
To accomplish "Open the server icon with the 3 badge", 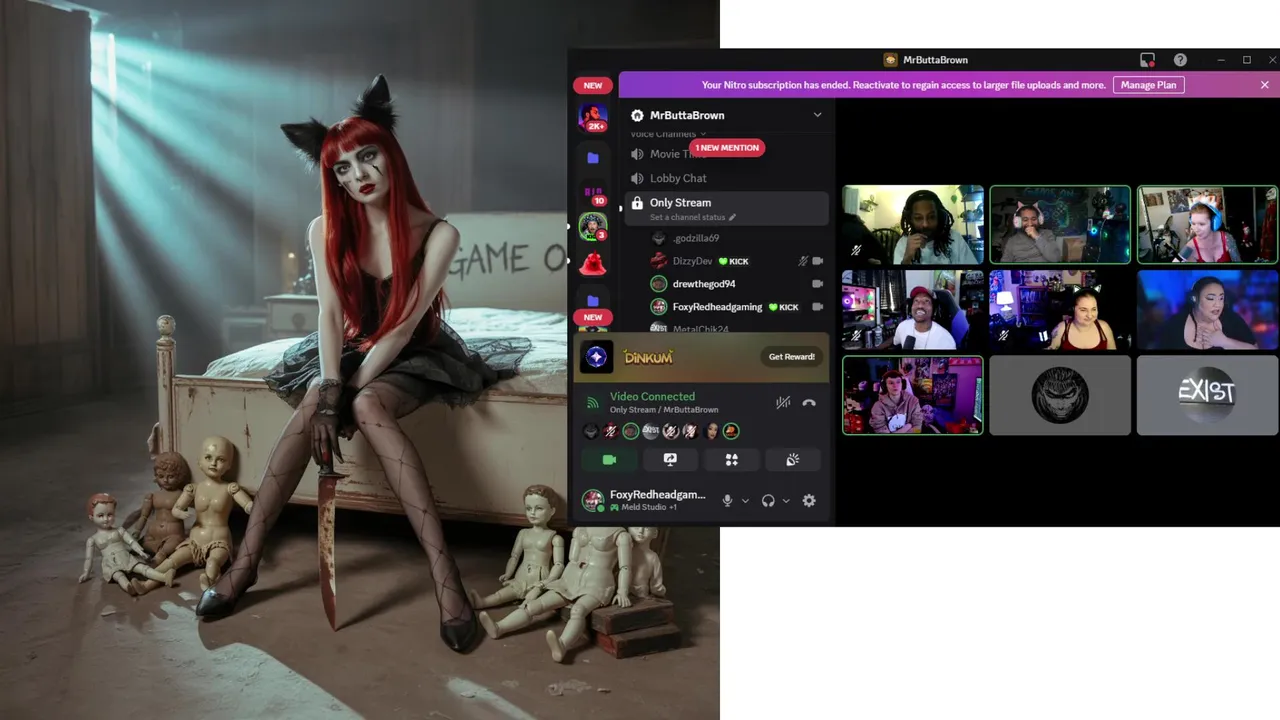I will click(x=593, y=227).
